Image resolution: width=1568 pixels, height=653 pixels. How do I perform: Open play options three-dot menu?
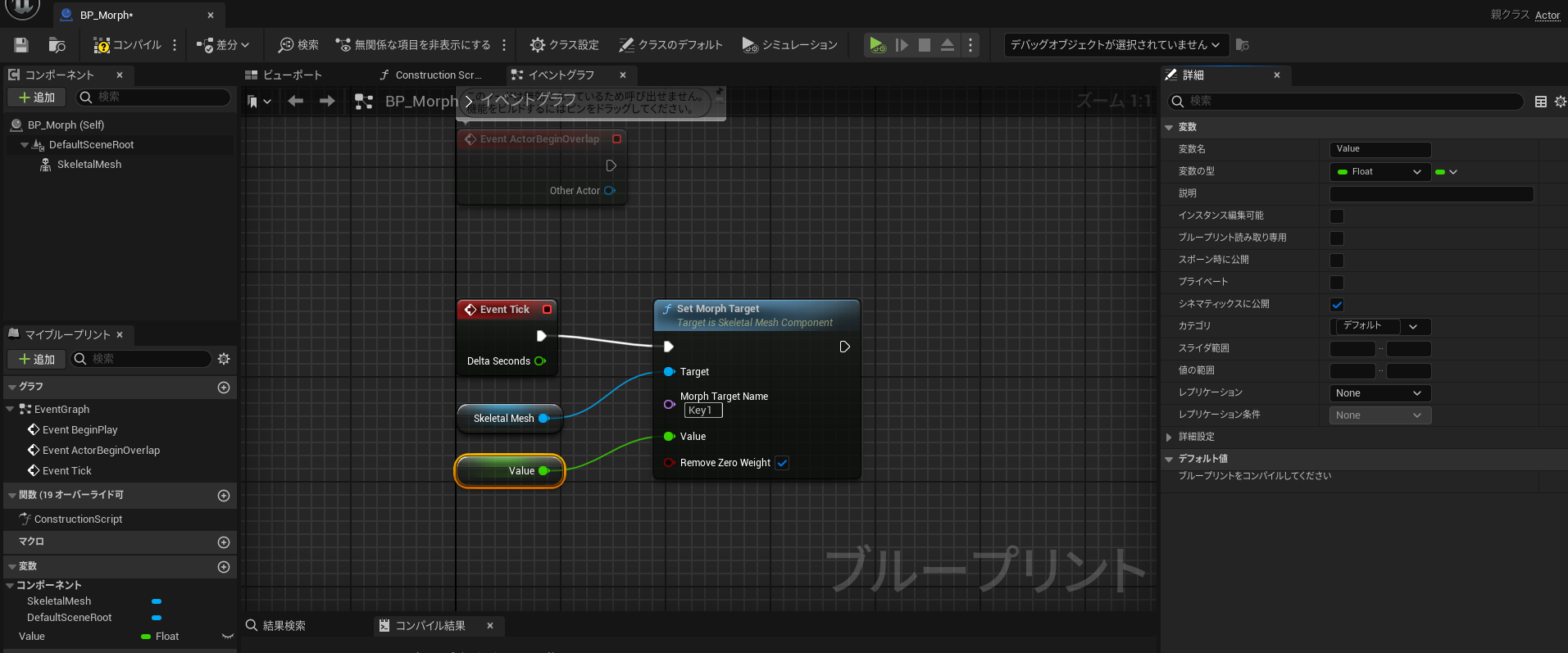(x=970, y=45)
